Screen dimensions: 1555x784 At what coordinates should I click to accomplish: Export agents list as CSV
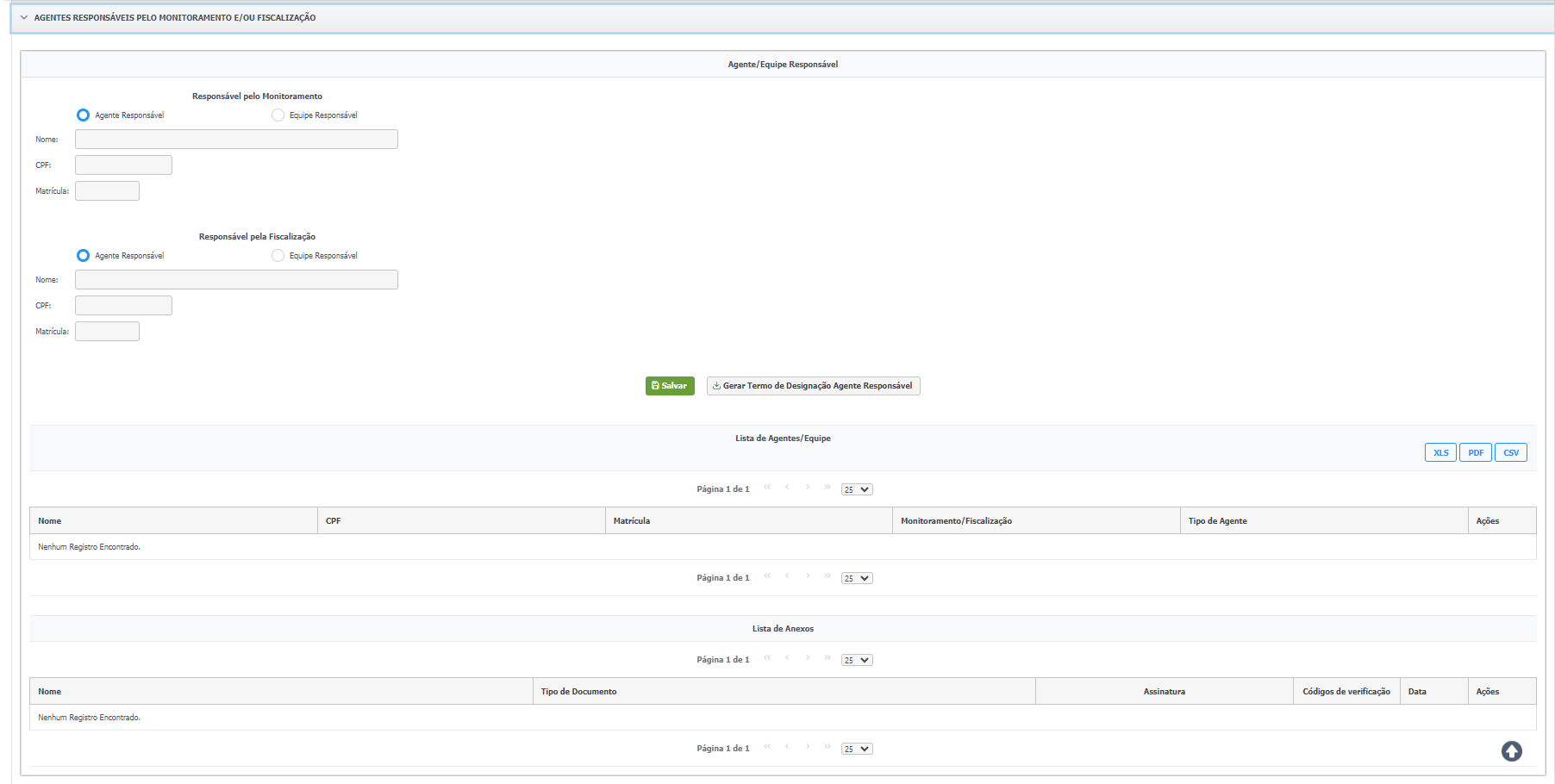coord(1510,453)
